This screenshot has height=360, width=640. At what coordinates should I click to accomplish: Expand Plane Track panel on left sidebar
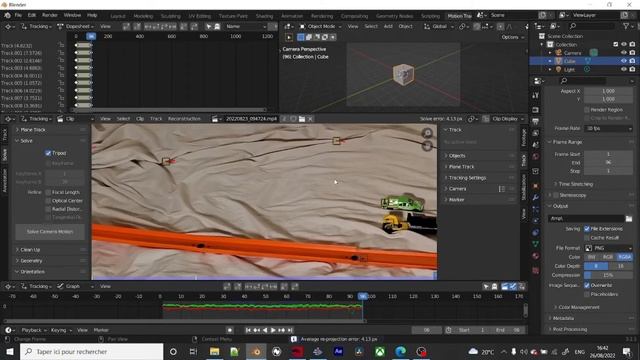[33, 130]
